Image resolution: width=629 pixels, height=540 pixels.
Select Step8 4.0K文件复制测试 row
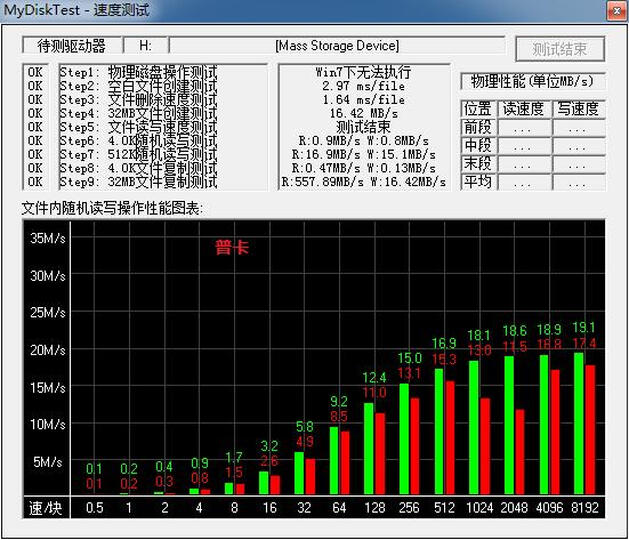138,168
